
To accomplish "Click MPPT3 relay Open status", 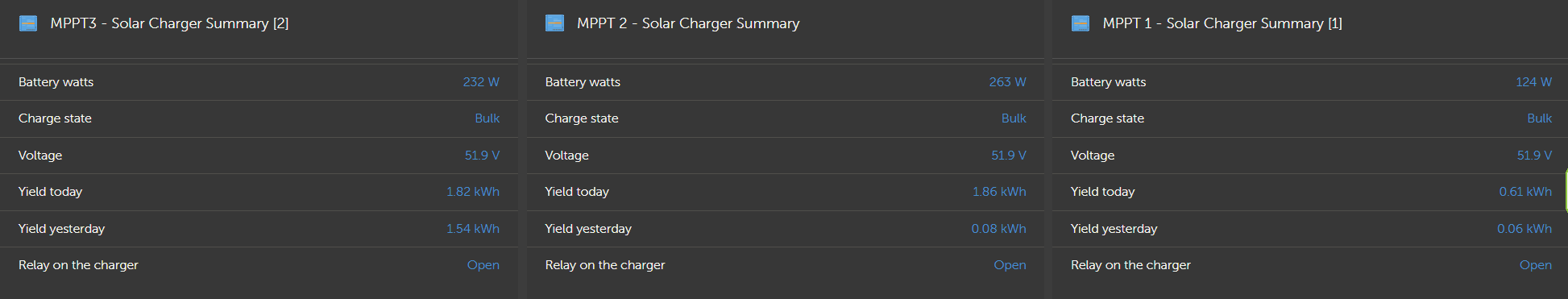I will [483, 265].
